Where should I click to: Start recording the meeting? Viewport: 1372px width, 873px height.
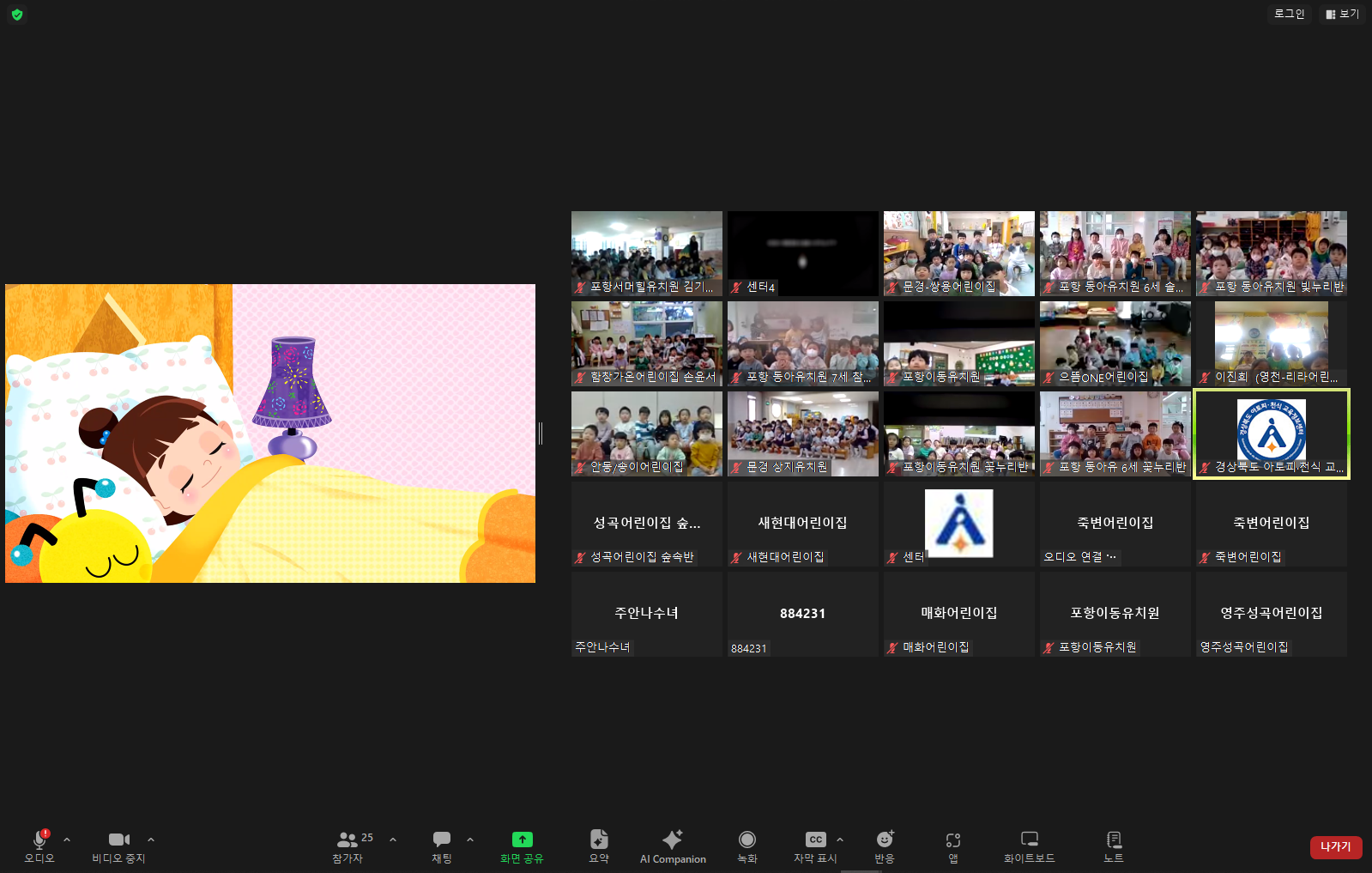pos(747,840)
